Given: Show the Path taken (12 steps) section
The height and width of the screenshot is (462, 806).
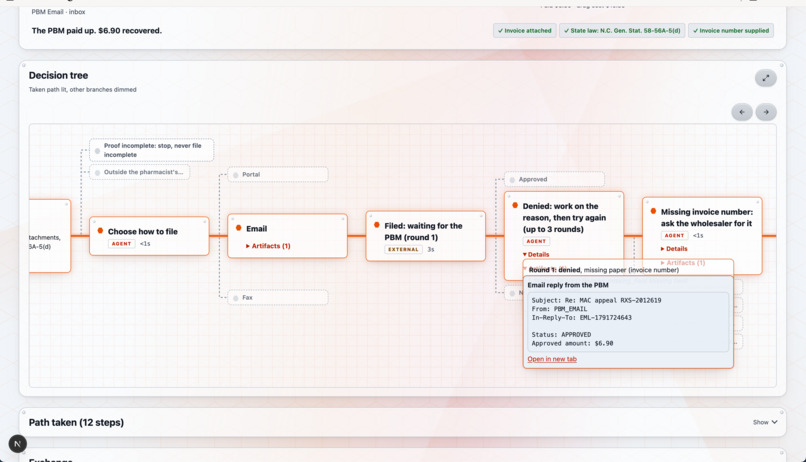Looking at the screenshot, I should [765, 422].
